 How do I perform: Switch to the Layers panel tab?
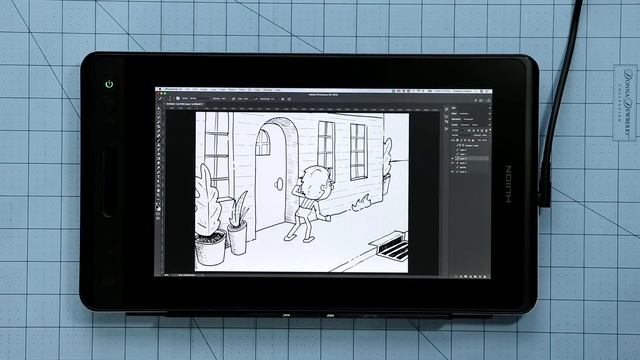(455, 125)
